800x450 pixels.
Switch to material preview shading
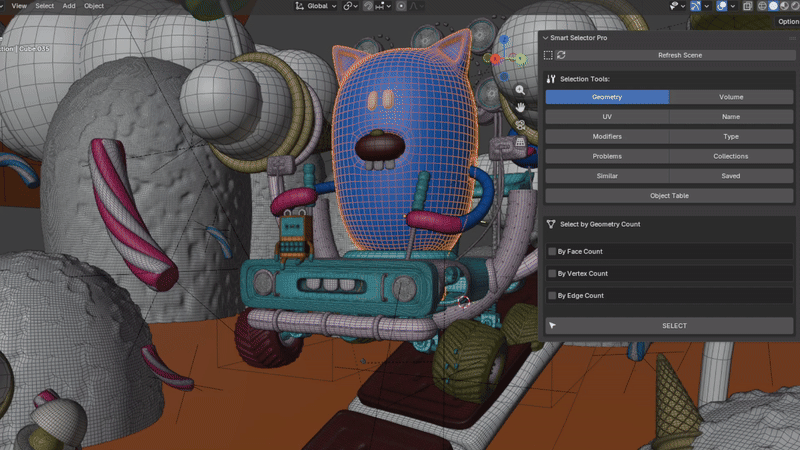point(784,6)
